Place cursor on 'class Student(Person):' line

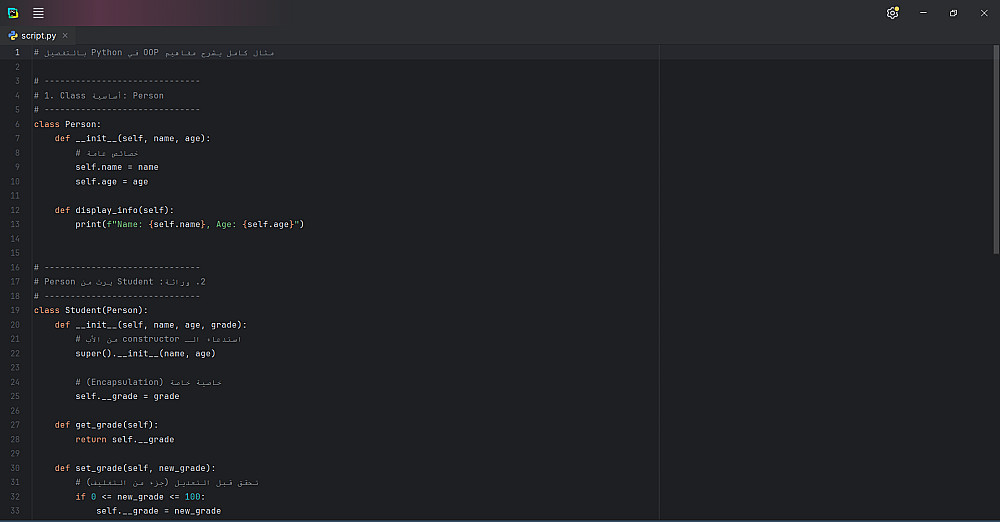90,310
